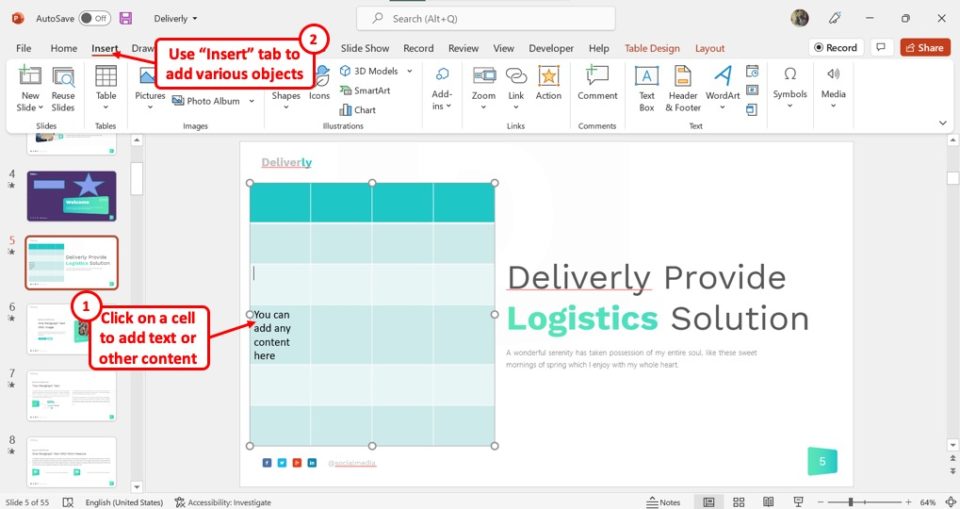Screen dimensions: 960x509
Task: Click the Save icon in title bar
Action: [126, 18]
